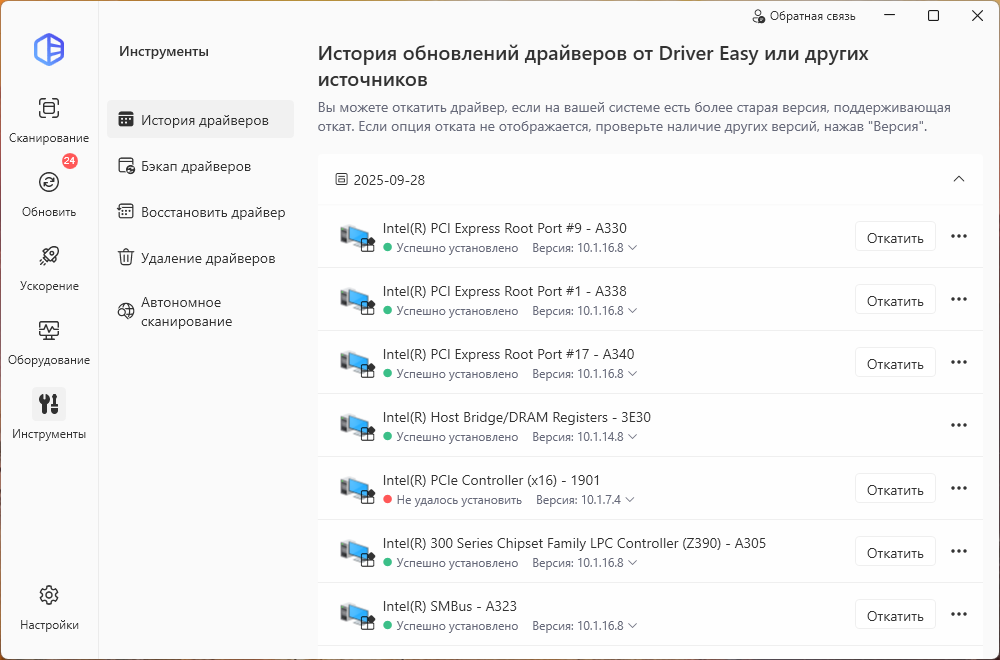Open the Ускорение rocket icon
Image resolution: width=1000 pixels, height=660 pixels.
48,257
